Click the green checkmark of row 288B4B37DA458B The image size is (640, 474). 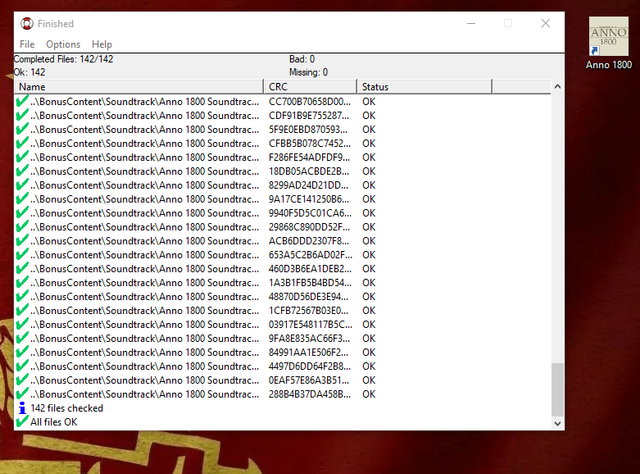(x=22, y=393)
